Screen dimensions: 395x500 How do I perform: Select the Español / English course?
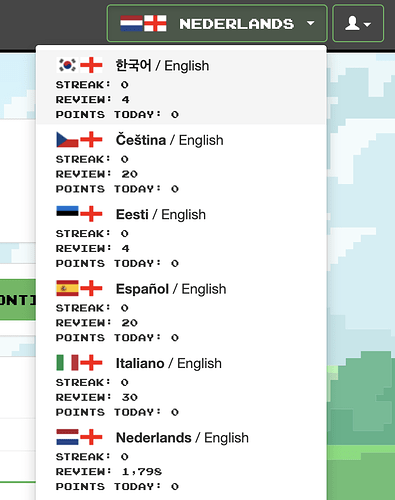(x=181, y=311)
